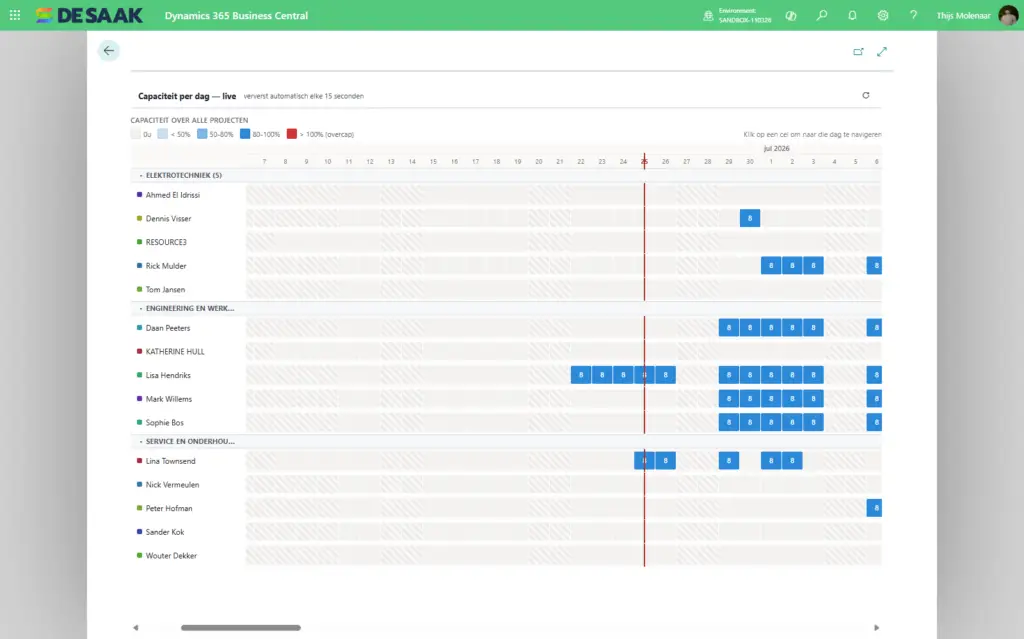
Task: Click Dennis Visser's 8-hour cell on day 30
Action: [750, 218]
